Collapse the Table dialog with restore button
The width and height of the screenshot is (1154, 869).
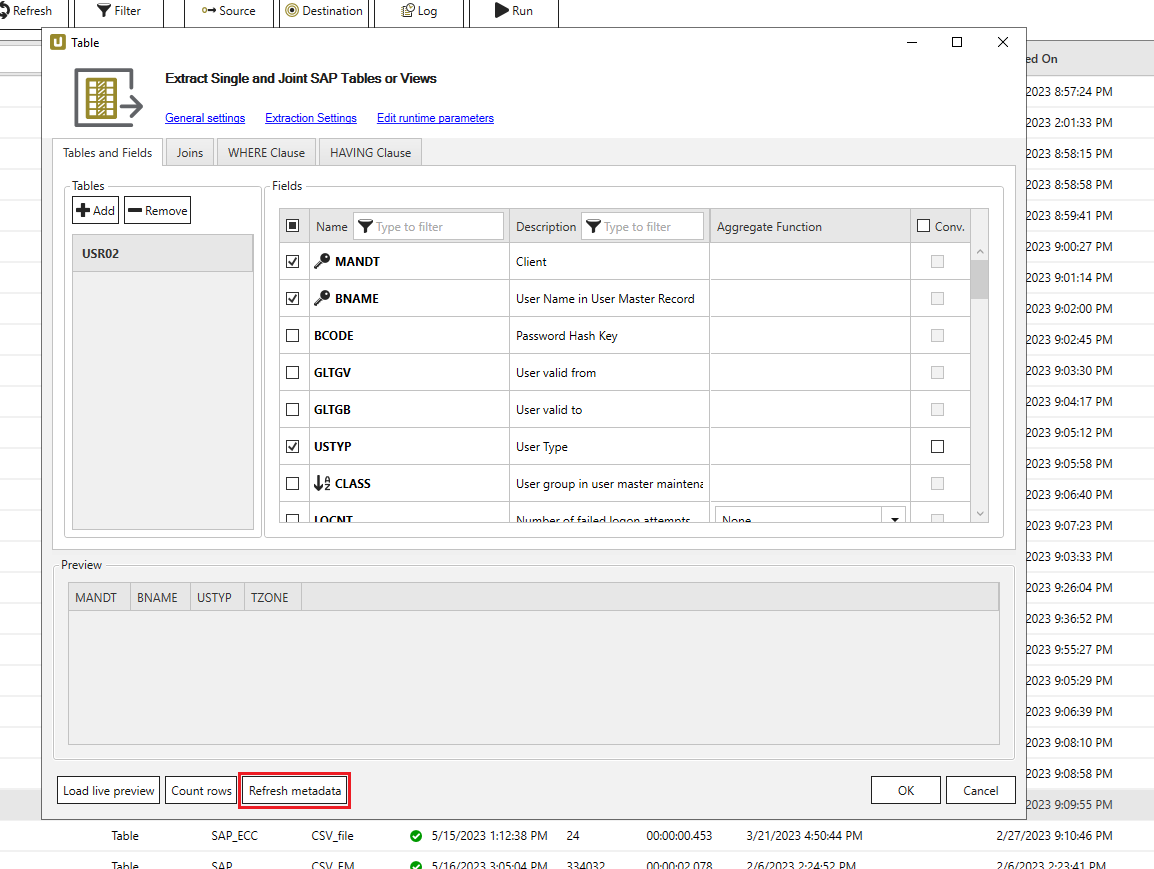[x=956, y=42]
